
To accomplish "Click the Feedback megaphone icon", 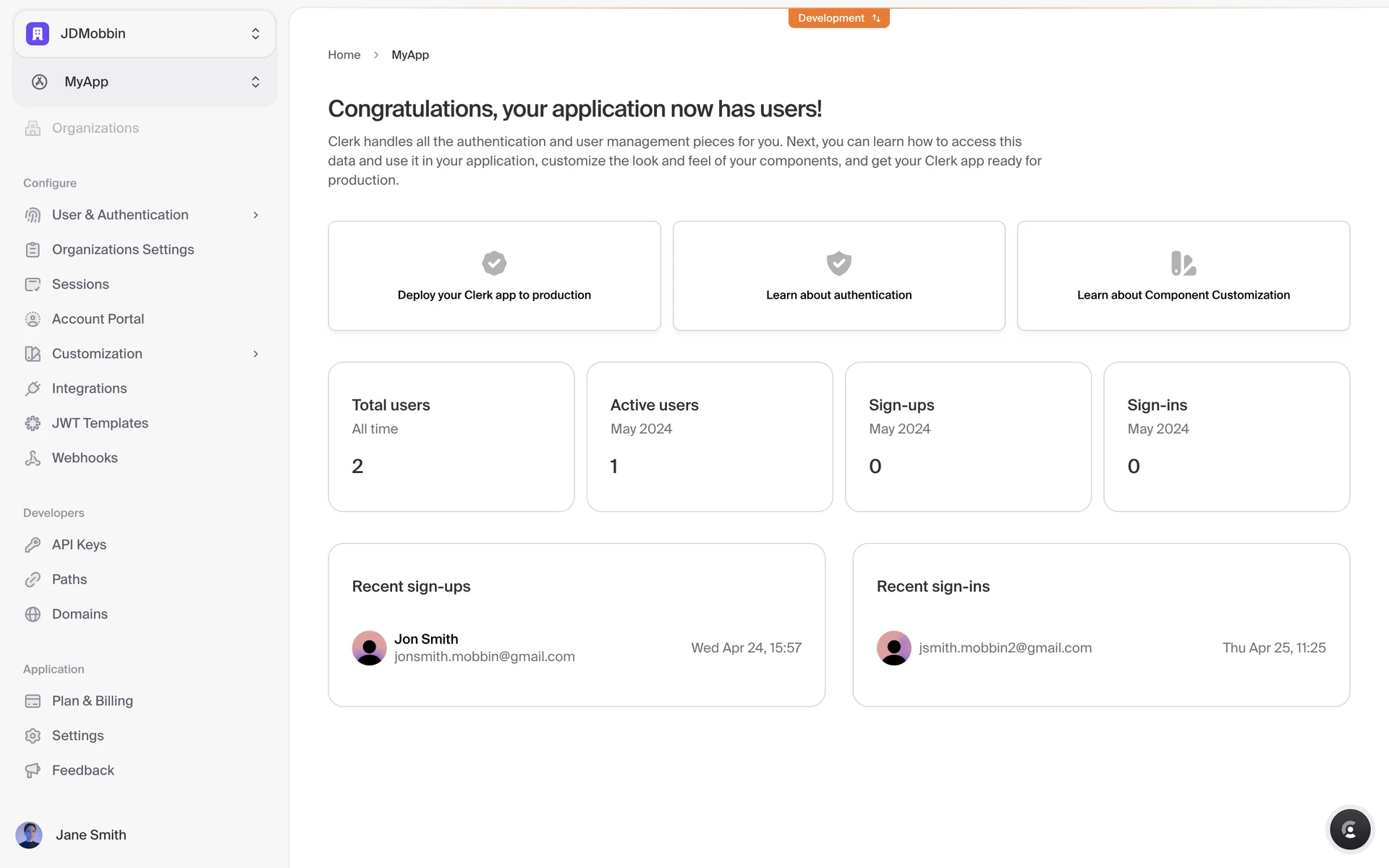I will (33, 770).
